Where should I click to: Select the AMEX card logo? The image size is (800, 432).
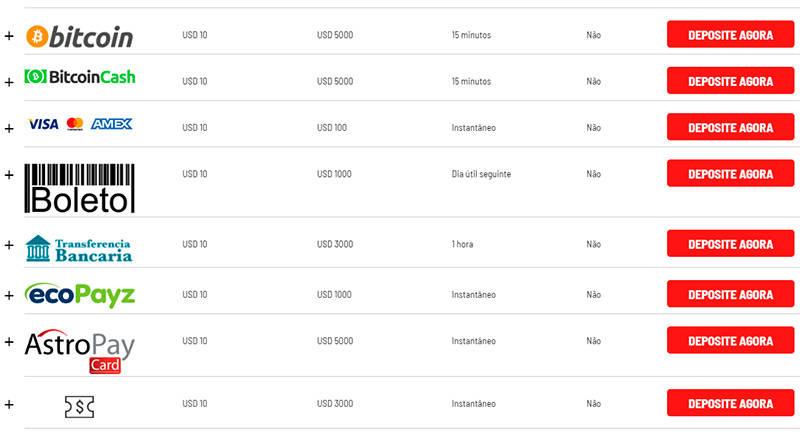pos(112,124)
